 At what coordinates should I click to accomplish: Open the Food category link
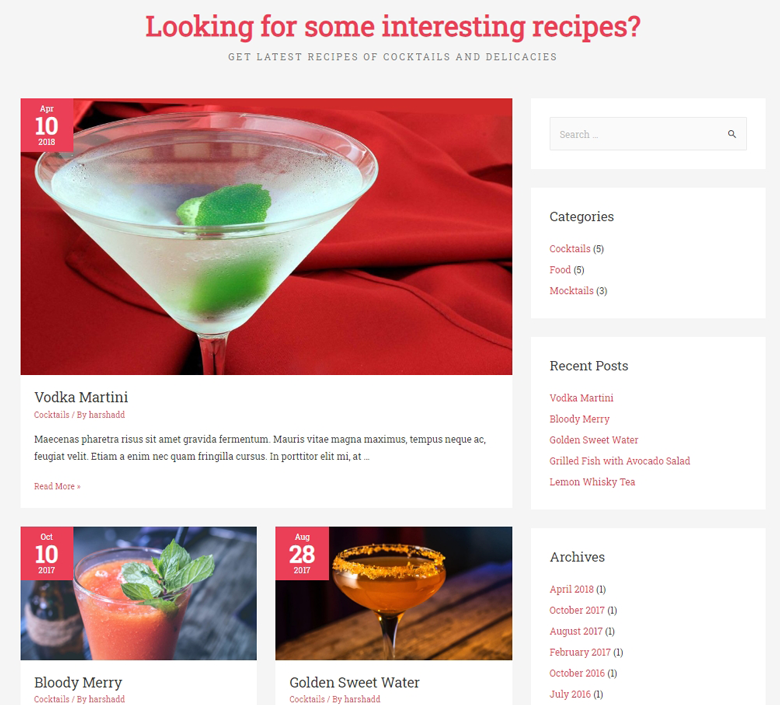tap(560, 270)
